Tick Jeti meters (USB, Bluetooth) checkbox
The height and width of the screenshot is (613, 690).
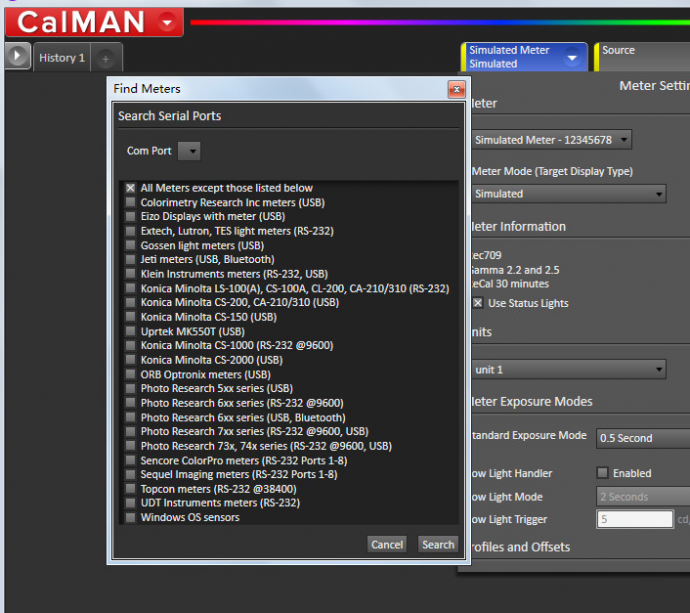pyautogui.click(x=130, y=260)
